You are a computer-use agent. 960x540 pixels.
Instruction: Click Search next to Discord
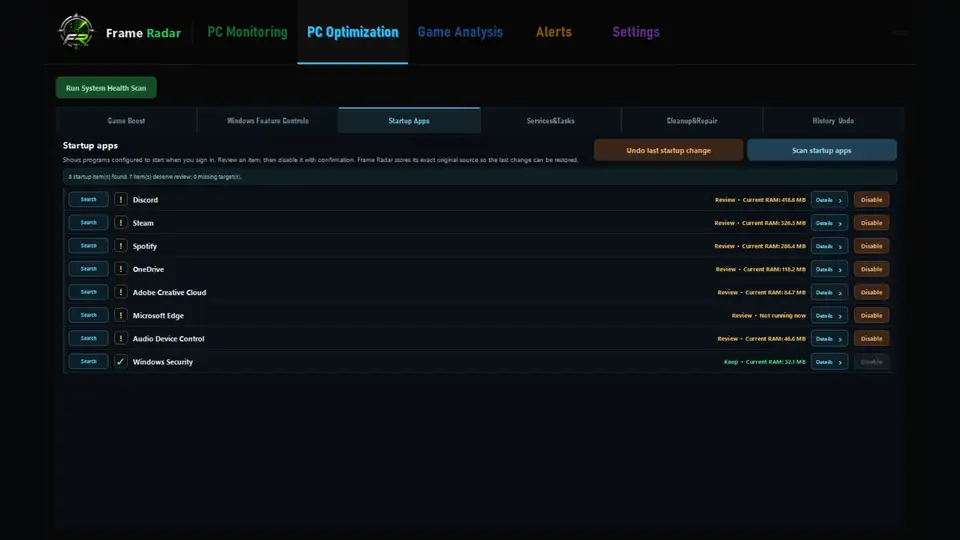[x=88, y=199]
